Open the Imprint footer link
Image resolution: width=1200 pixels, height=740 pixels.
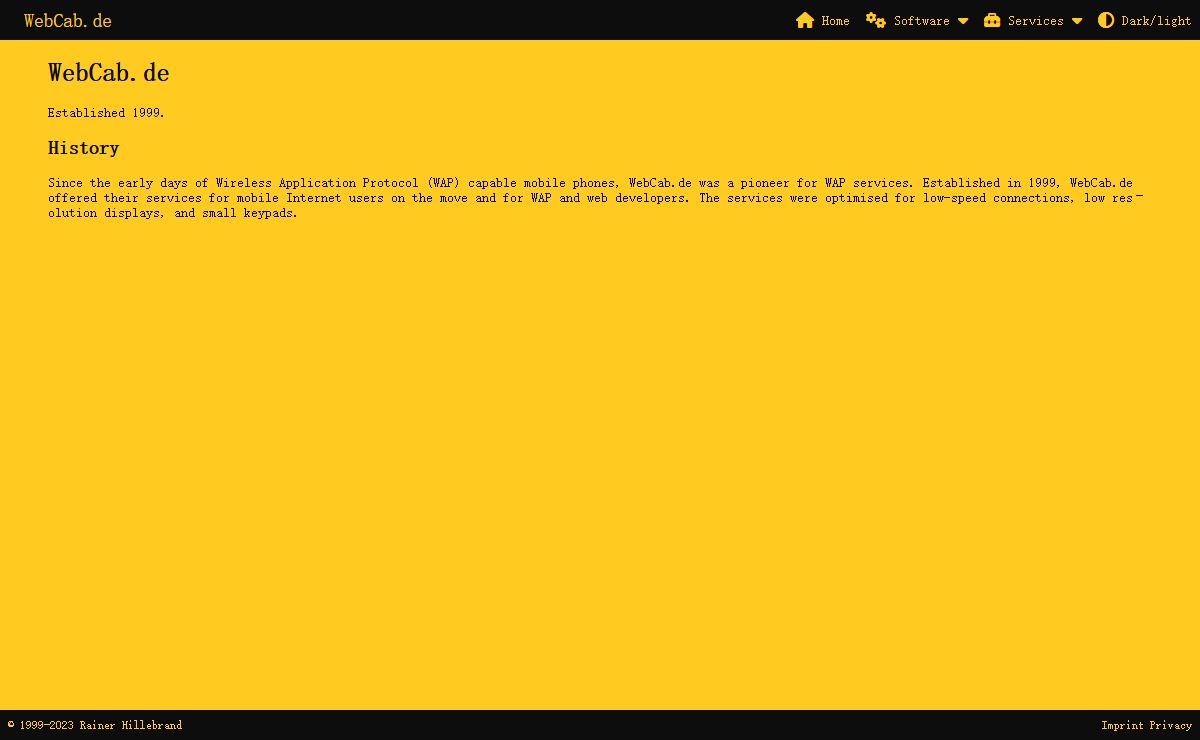click(1122, 726)
